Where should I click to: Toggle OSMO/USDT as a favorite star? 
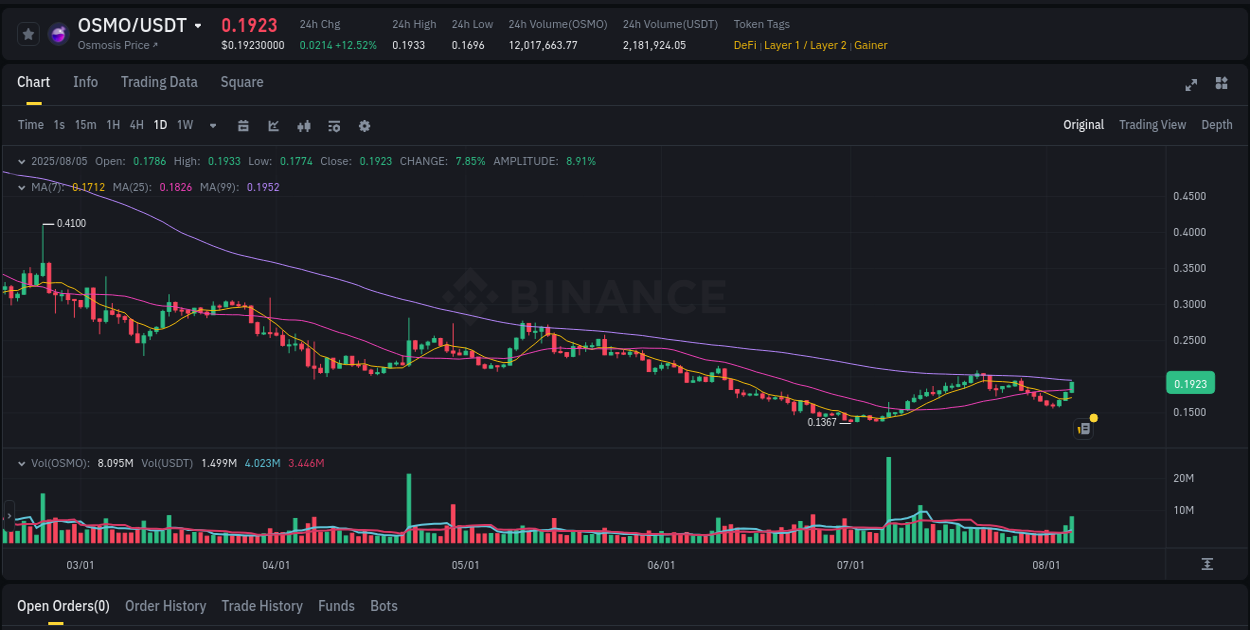[28, 33]
